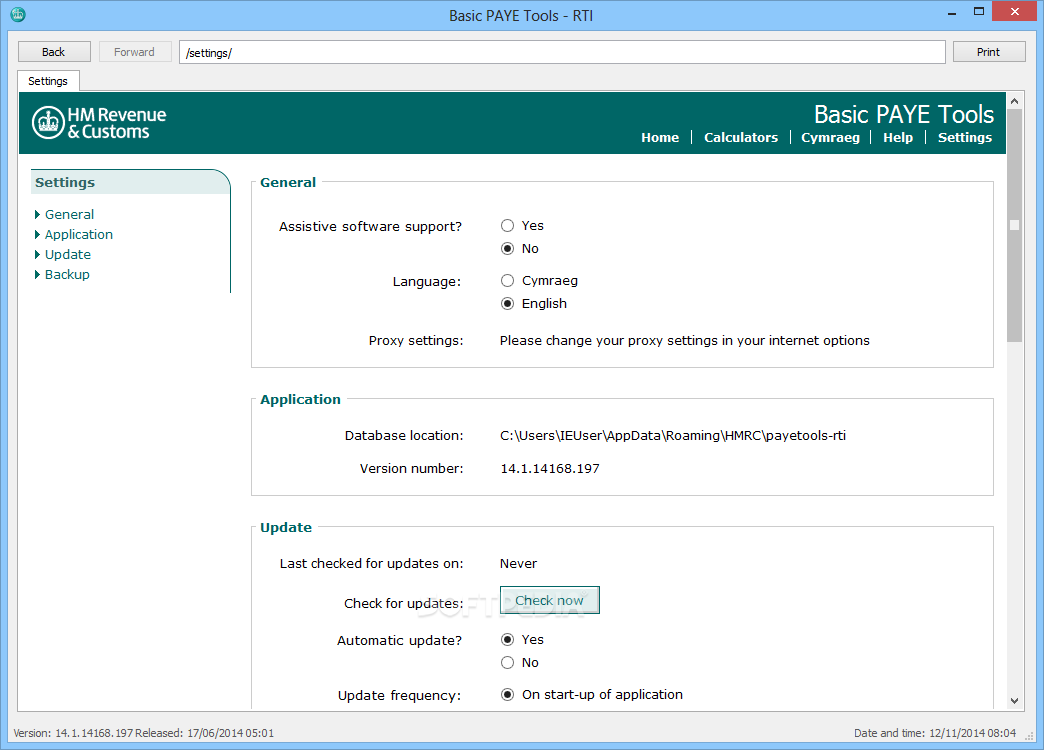Image resolution: width=1044 pixels, height=750 pixels.
Task: Click the Print button
Action: tap(989, 52)
